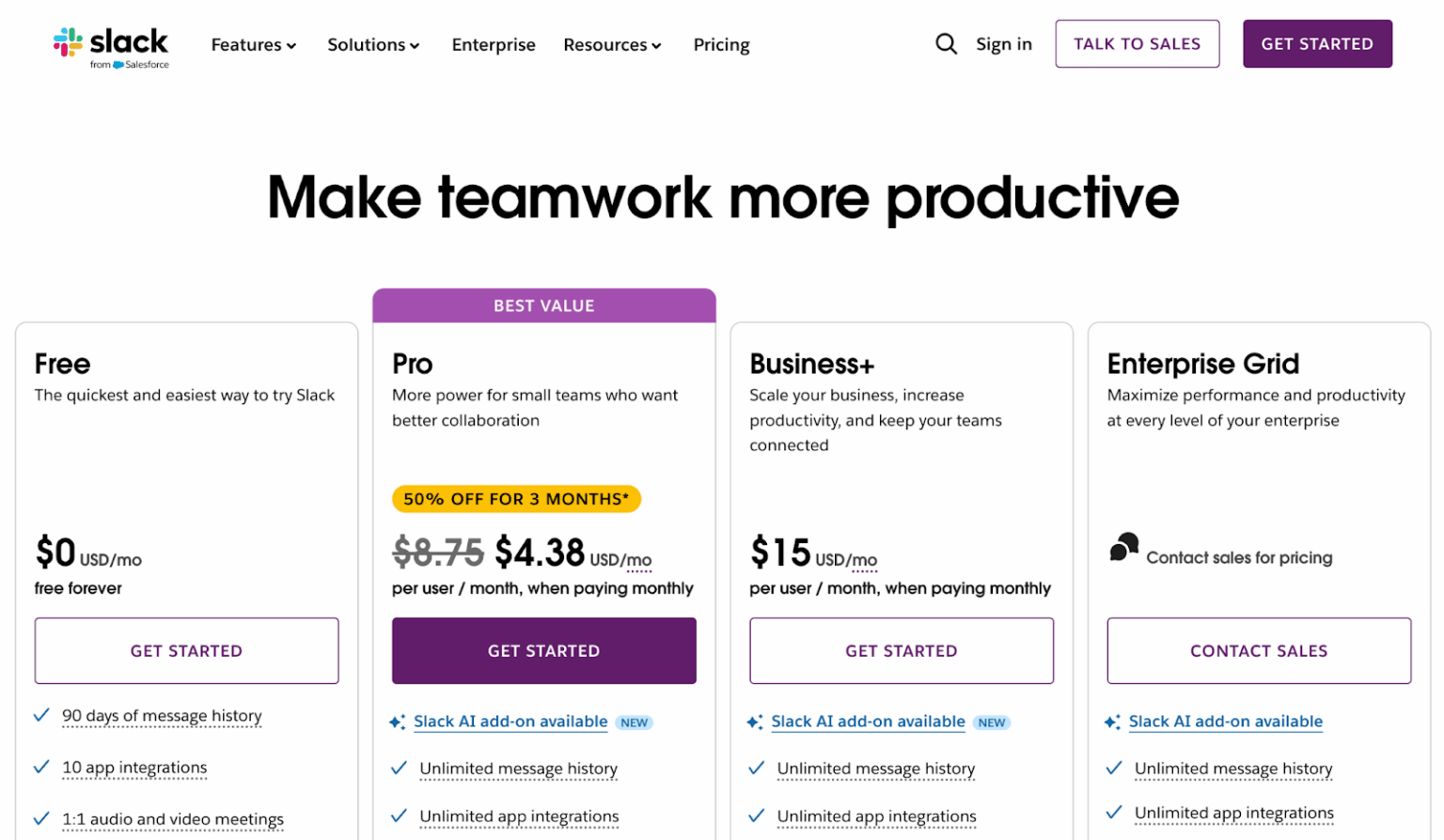Select Pricing in the navigation bar
This screenshot has width=1444, height=840.
point(721,44)
